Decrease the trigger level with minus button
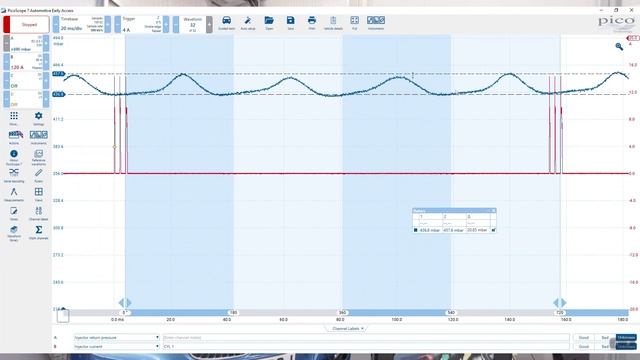640x360 pixels. tap(118, 24)
